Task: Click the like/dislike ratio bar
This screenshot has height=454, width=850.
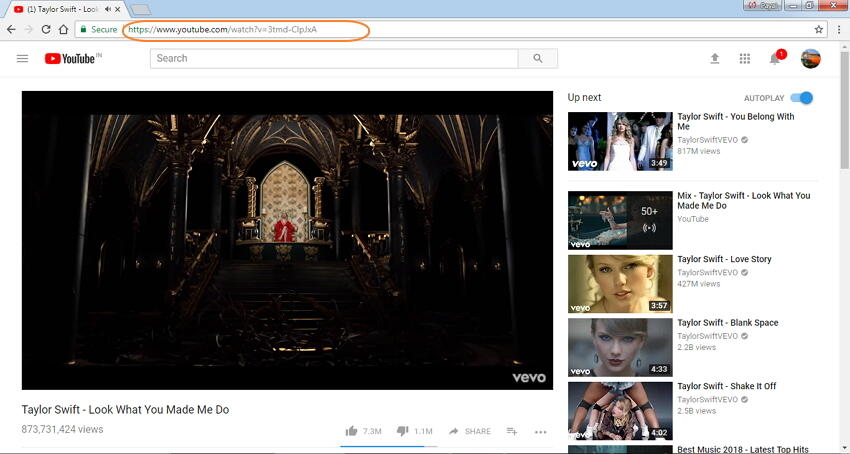Action: click(389, 446)
